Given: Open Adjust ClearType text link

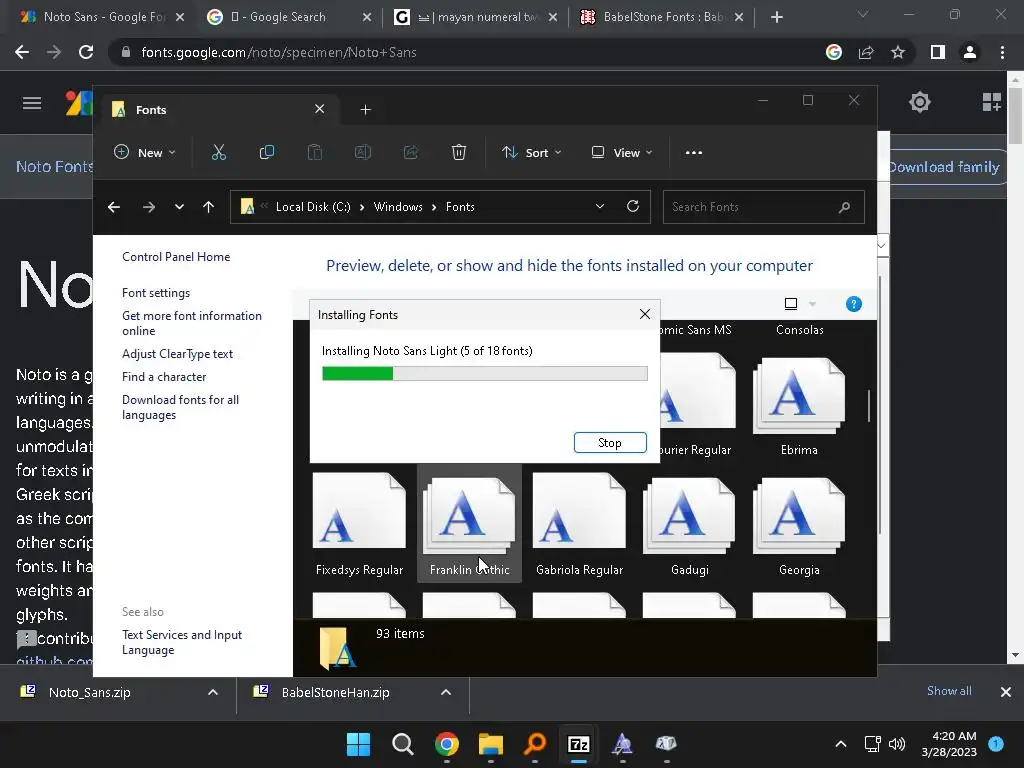Looking at the screenshot, I should point(178,354).
